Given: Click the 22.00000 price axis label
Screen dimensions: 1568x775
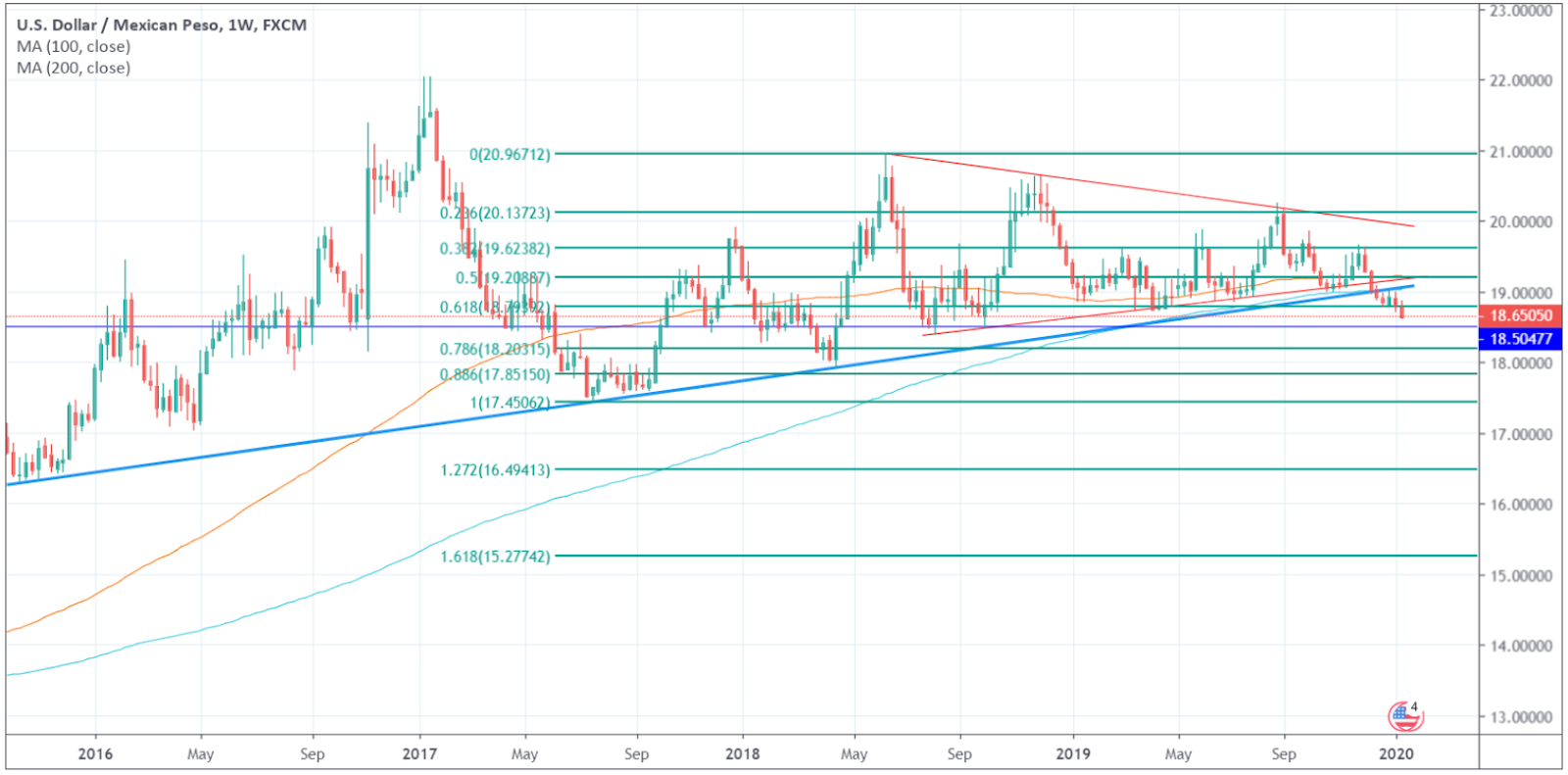Looking at the screenshot, I should click(1520, 80).
